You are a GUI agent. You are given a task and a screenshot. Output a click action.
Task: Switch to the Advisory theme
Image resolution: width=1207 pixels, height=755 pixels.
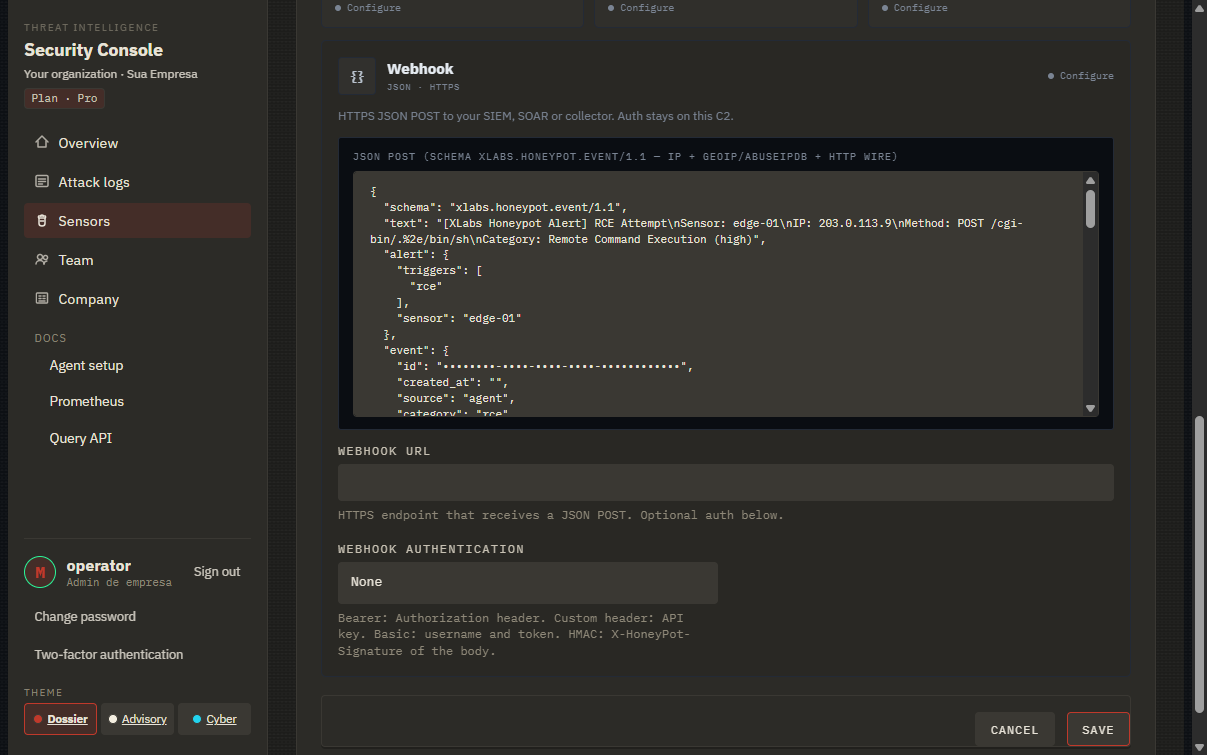(x=137, y=719)
